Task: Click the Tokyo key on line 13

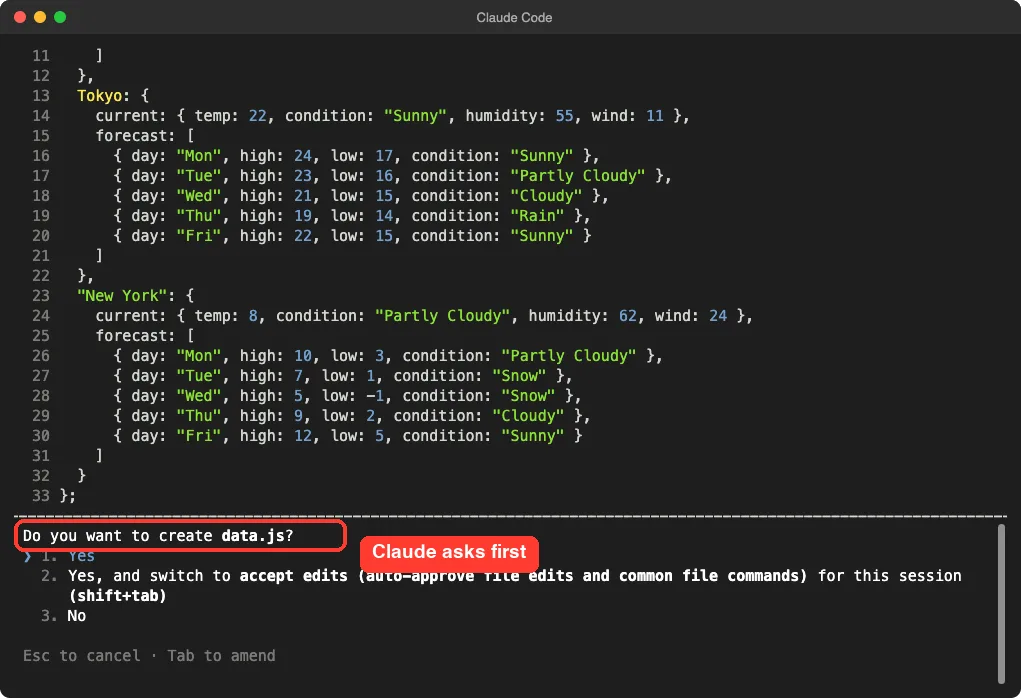Action: [100, 96]
